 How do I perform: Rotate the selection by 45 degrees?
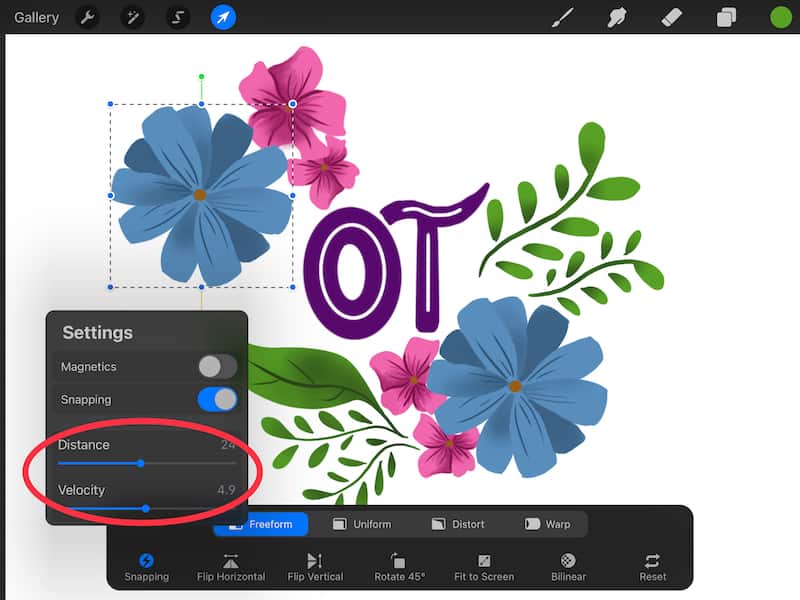point(399,567)
